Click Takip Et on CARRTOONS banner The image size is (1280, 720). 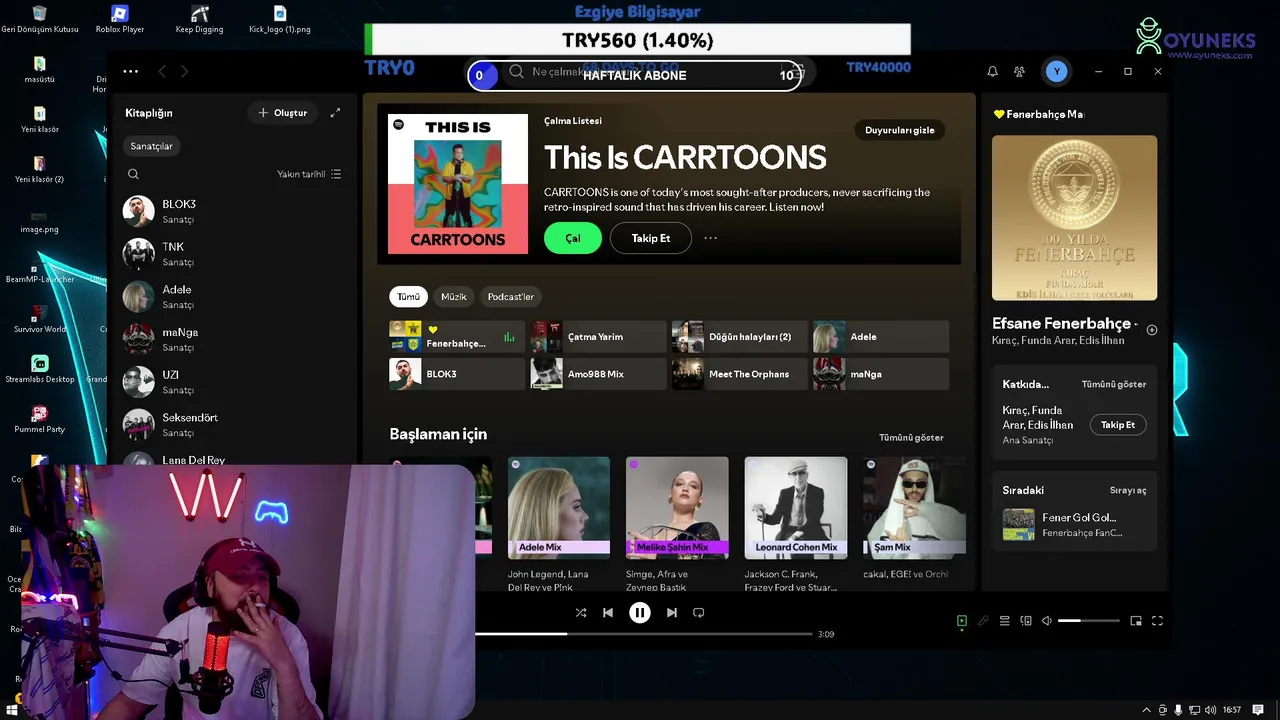click(651, 238)
